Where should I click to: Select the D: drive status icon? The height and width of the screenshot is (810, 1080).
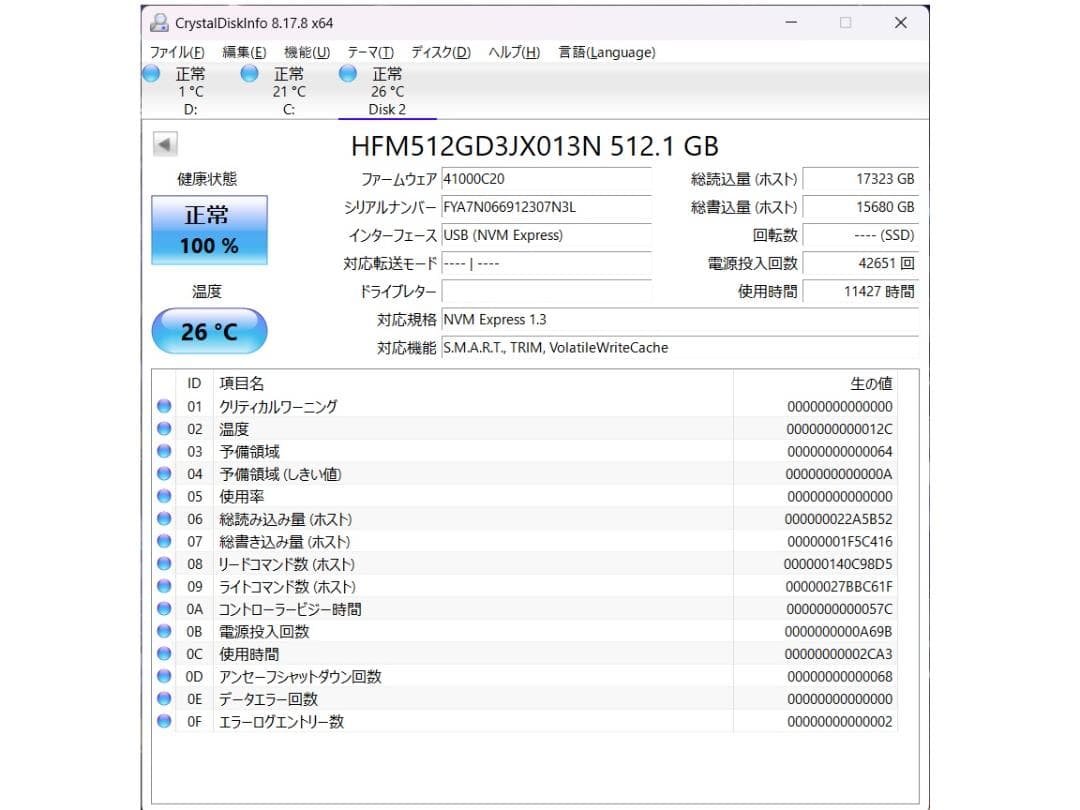151,73
